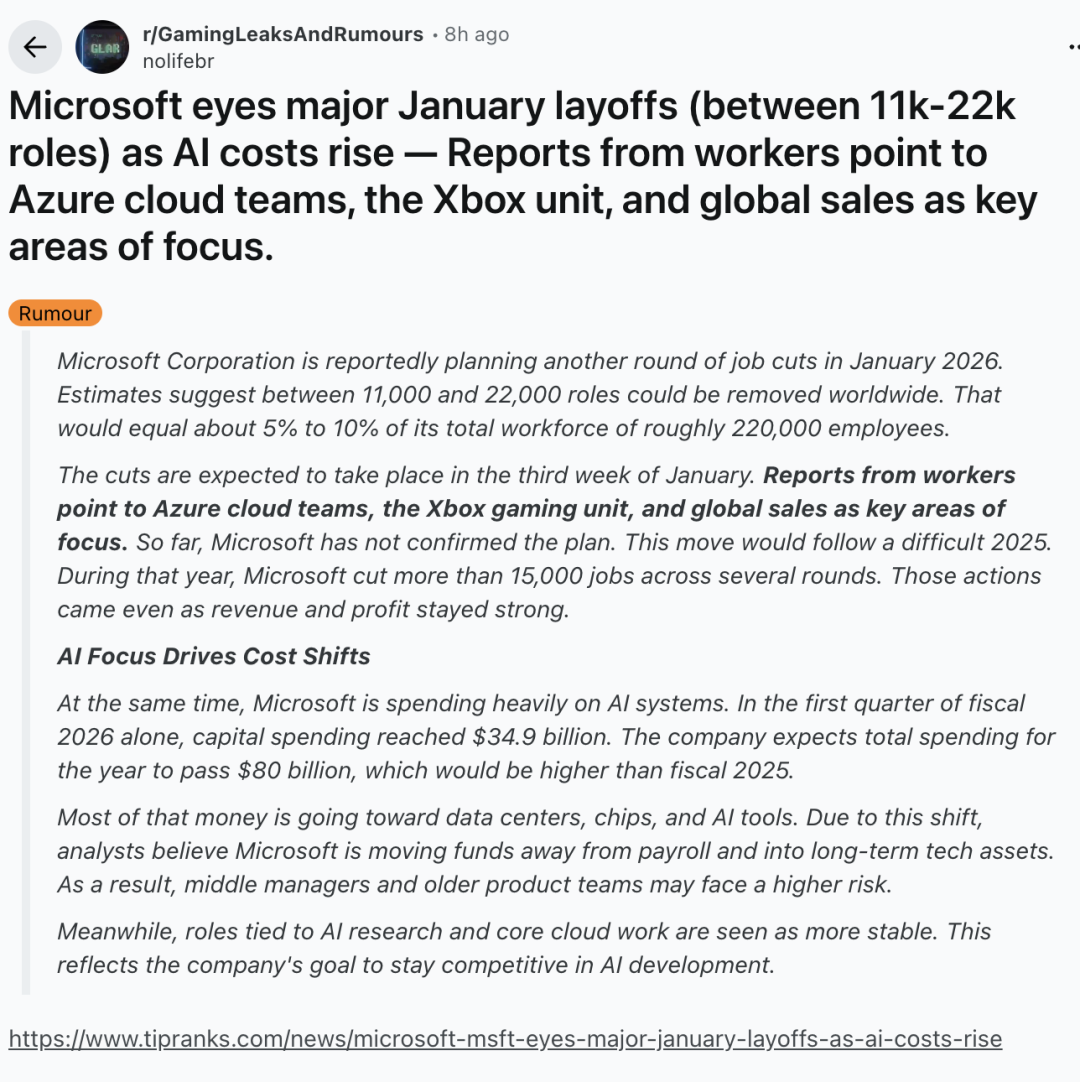Open user profile nolifebr

pos(178,61)
